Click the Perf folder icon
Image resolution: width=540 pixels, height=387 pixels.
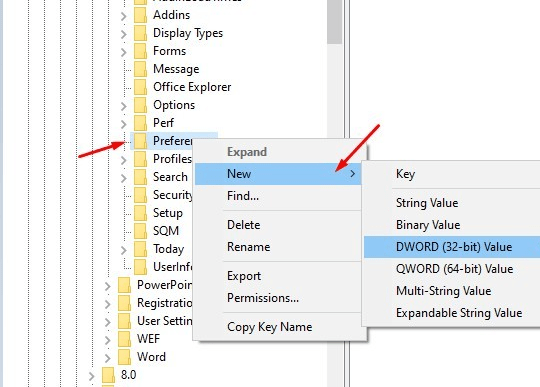140,123
